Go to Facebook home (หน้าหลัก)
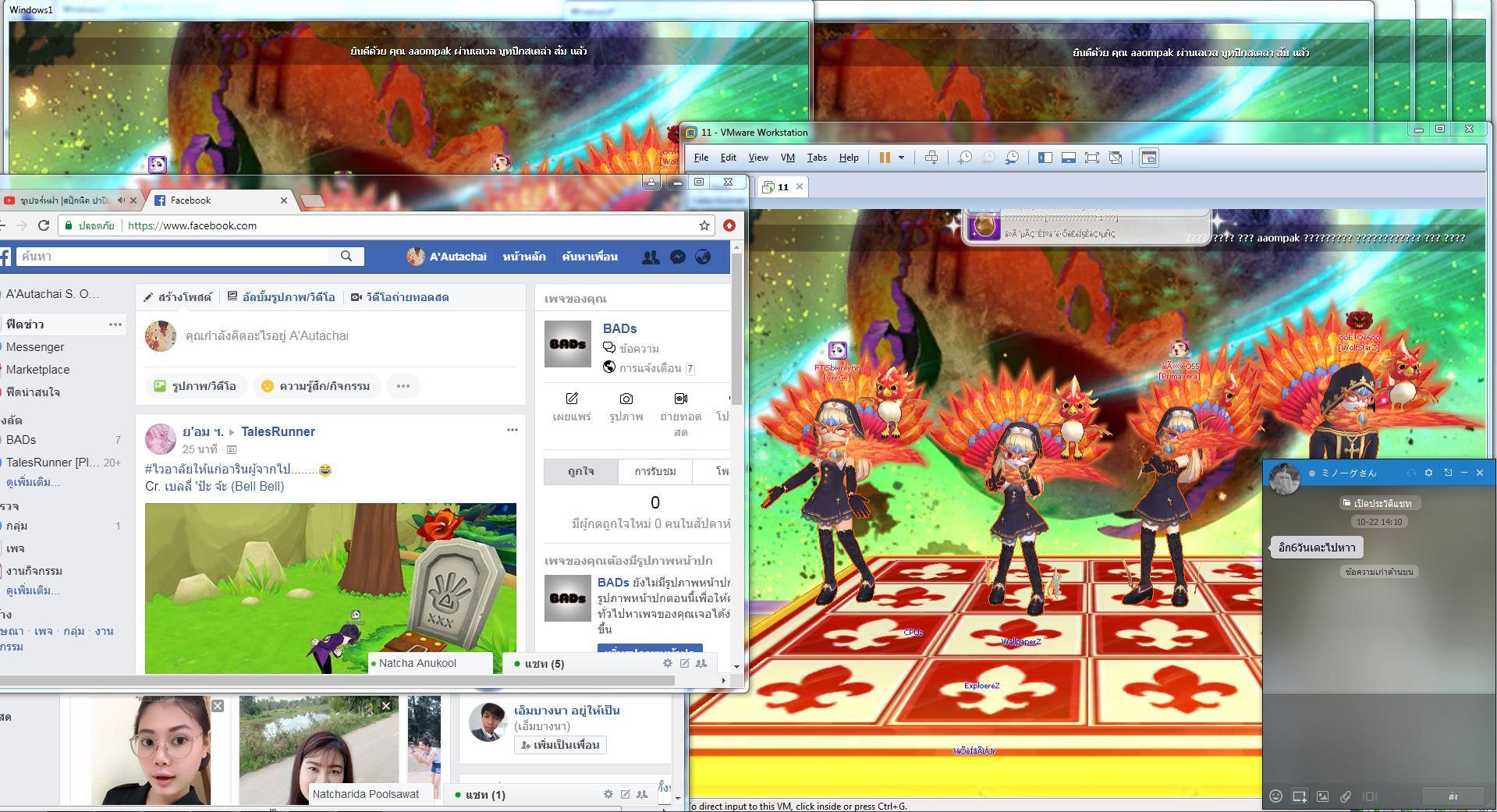 [x=524, y=257]
